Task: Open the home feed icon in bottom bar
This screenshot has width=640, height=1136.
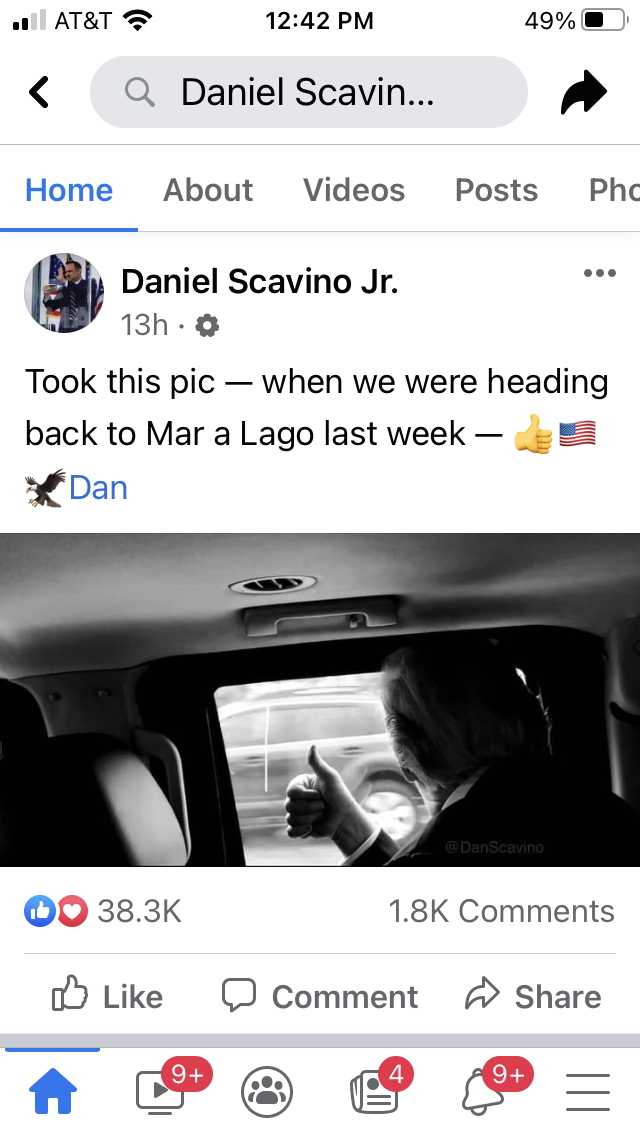Action: click(x=52, y=1092)
